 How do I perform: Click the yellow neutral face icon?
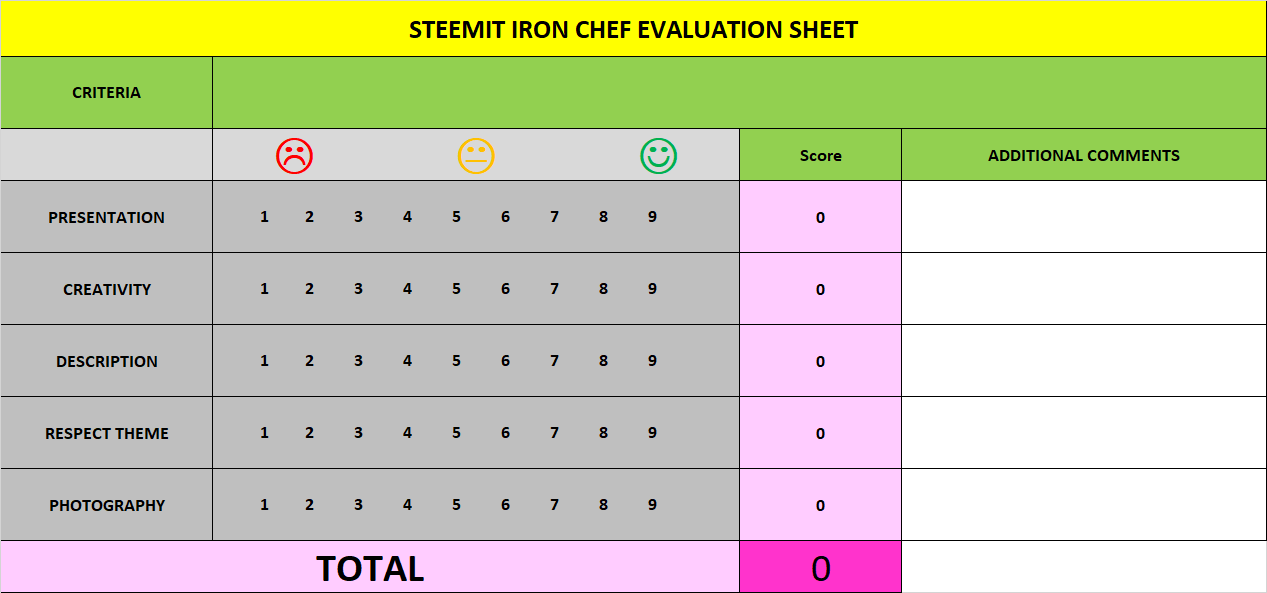coord(476,155)
